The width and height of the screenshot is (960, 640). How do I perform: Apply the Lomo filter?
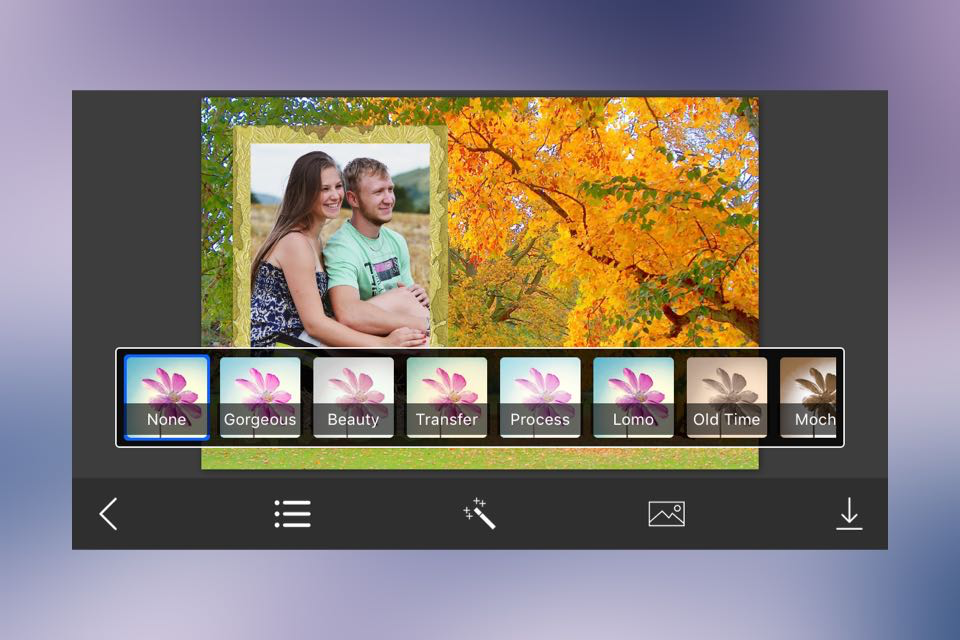click(x=634, y=397)
